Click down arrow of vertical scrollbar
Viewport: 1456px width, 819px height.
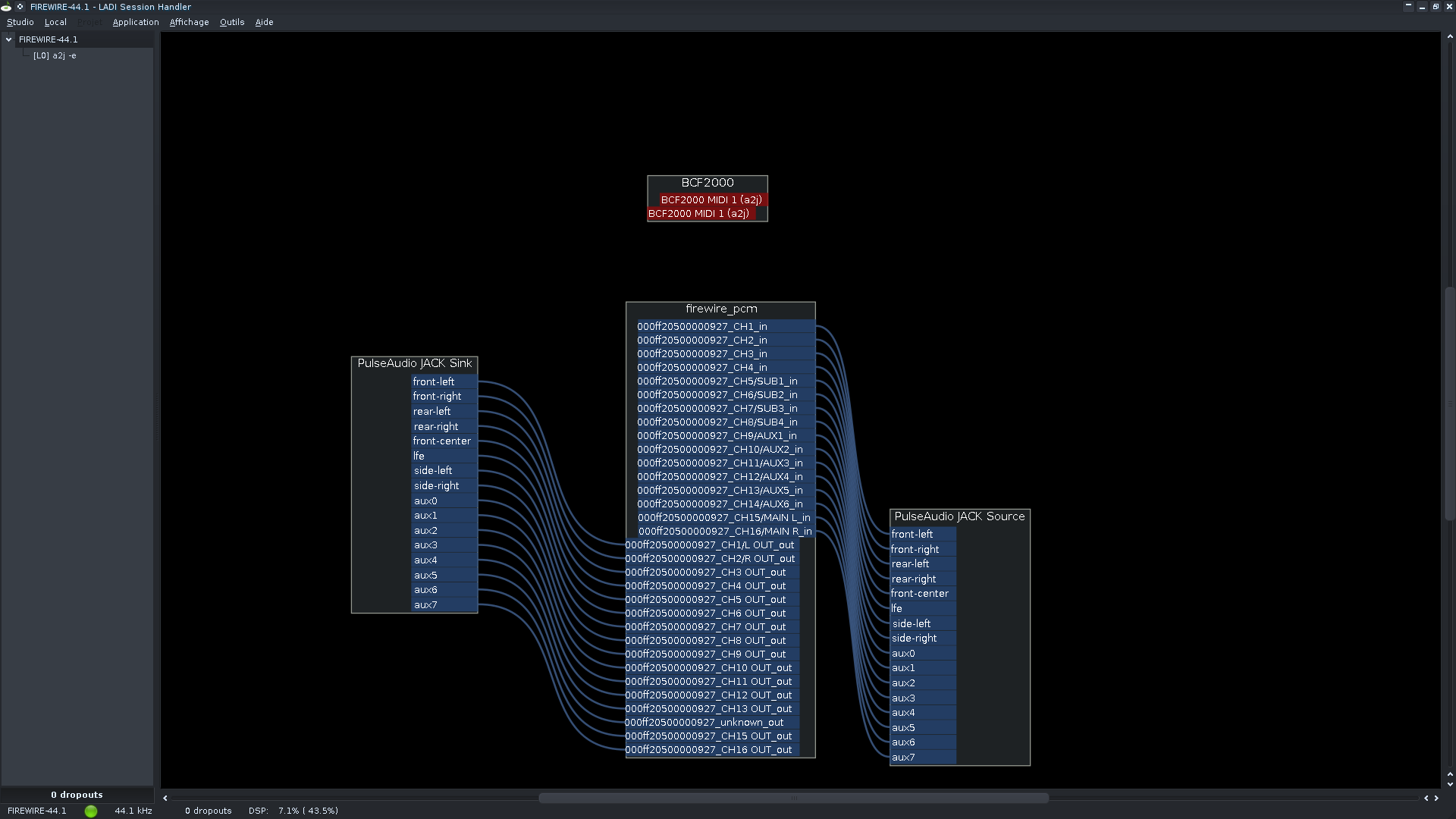[x=1449, y=784]
